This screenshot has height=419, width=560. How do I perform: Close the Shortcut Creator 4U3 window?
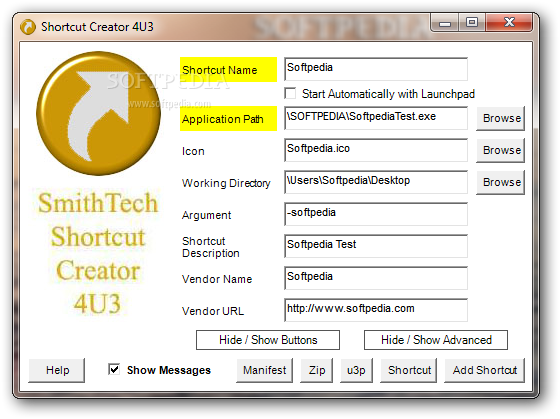(x=509, y=23)
